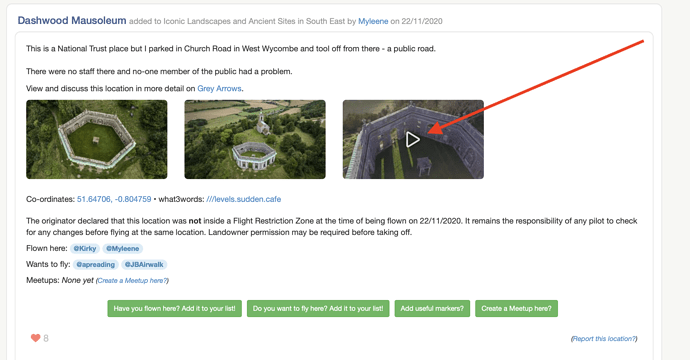Play the mausoleum video thumbnail
The width and height of the screenshot is (690, 360).
[x=413, y=139]
